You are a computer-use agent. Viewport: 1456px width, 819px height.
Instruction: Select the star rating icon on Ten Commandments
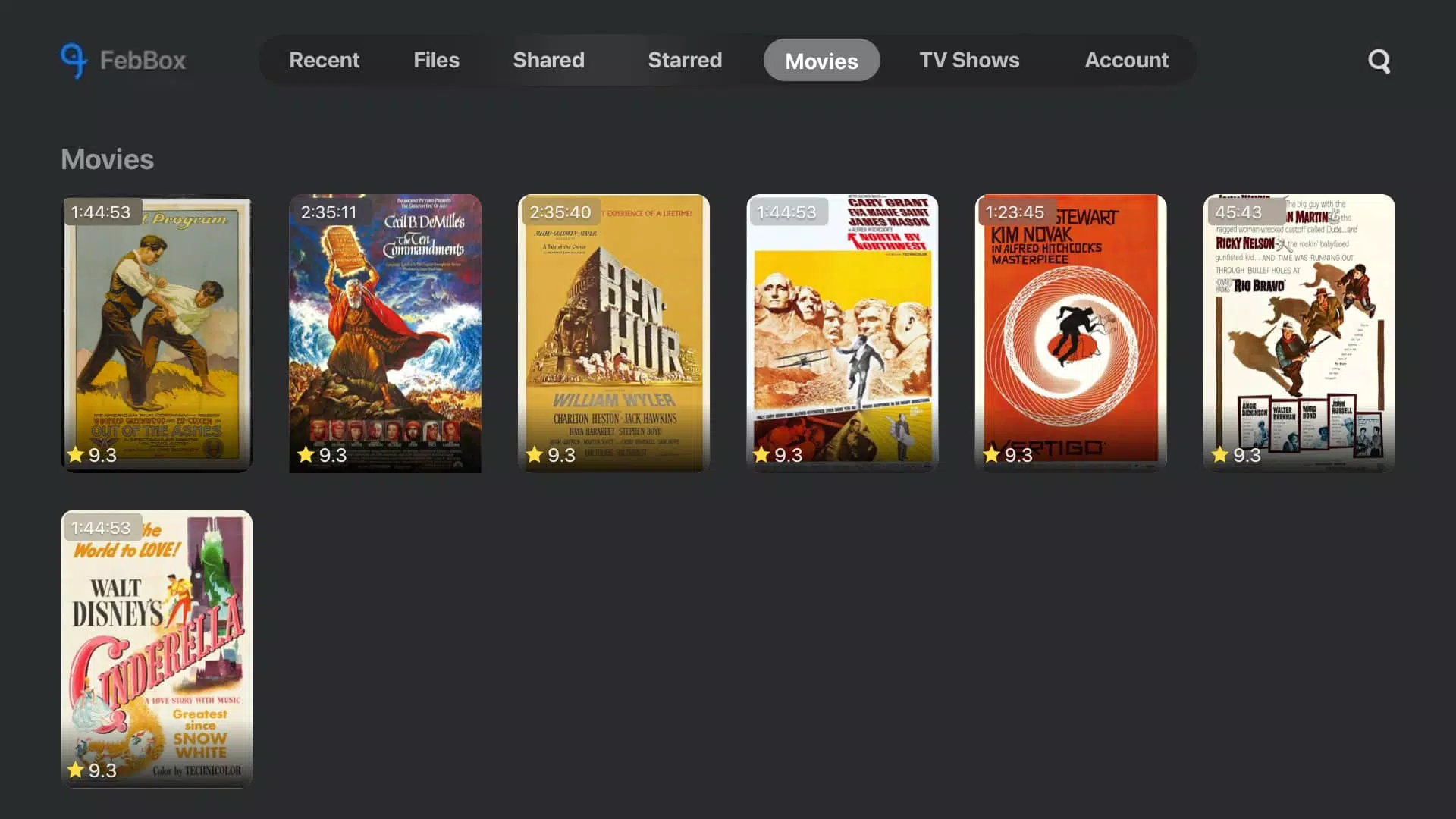coord(305,454)
